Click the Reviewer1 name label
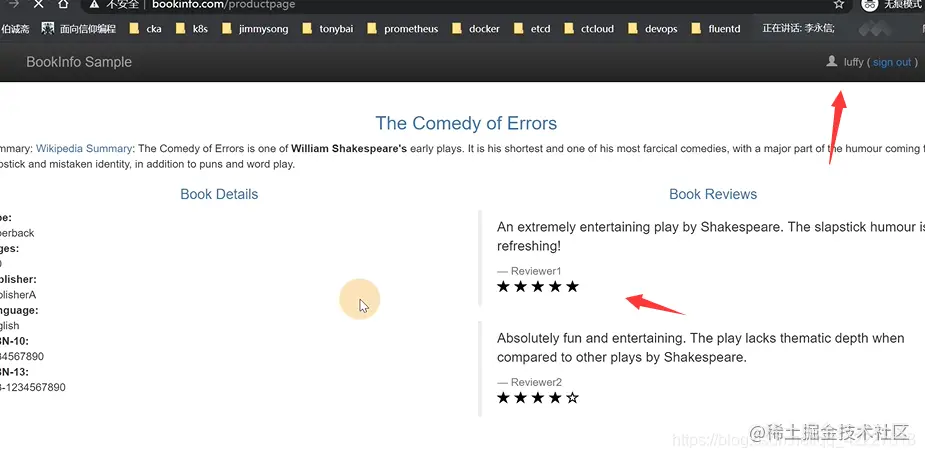The width and height of the screenshot is (925, 458). pos(536,271)
